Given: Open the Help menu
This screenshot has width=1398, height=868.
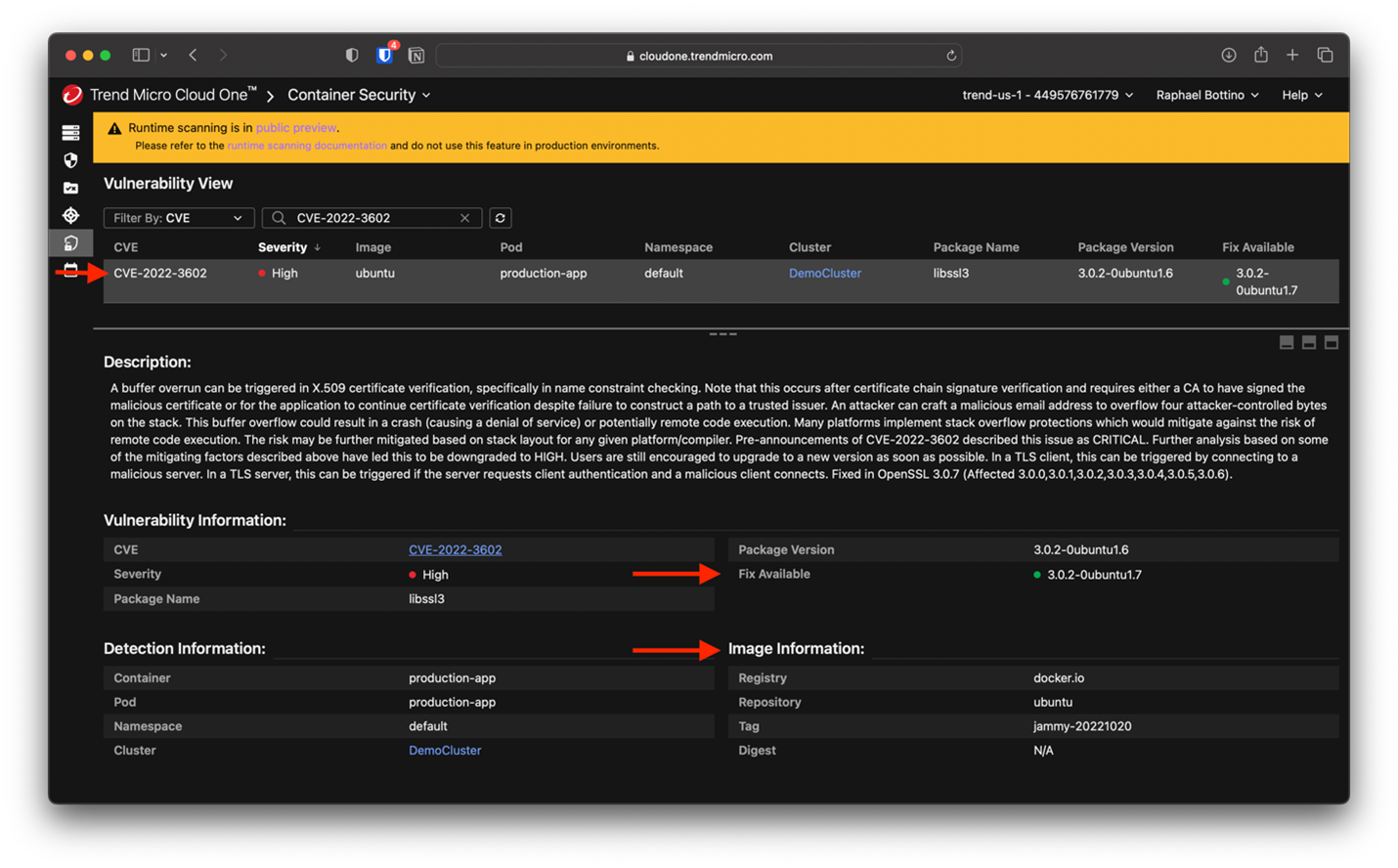Looking at the screenshot, I should 1301,95.
